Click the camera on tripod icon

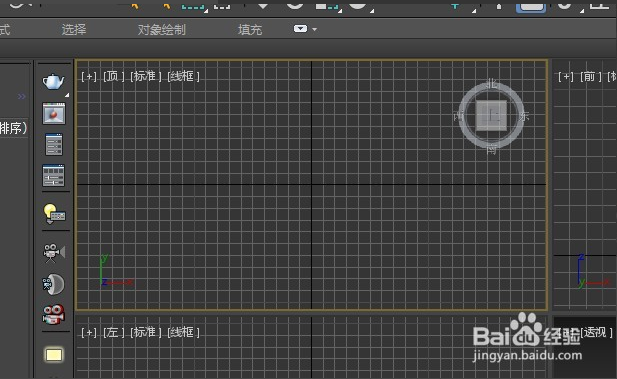click(54, 253)
